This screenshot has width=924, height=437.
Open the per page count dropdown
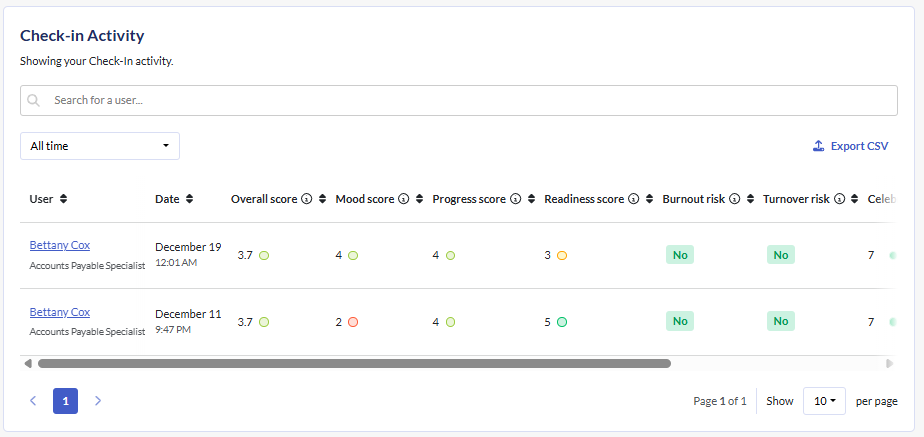(x=824, y=401)
